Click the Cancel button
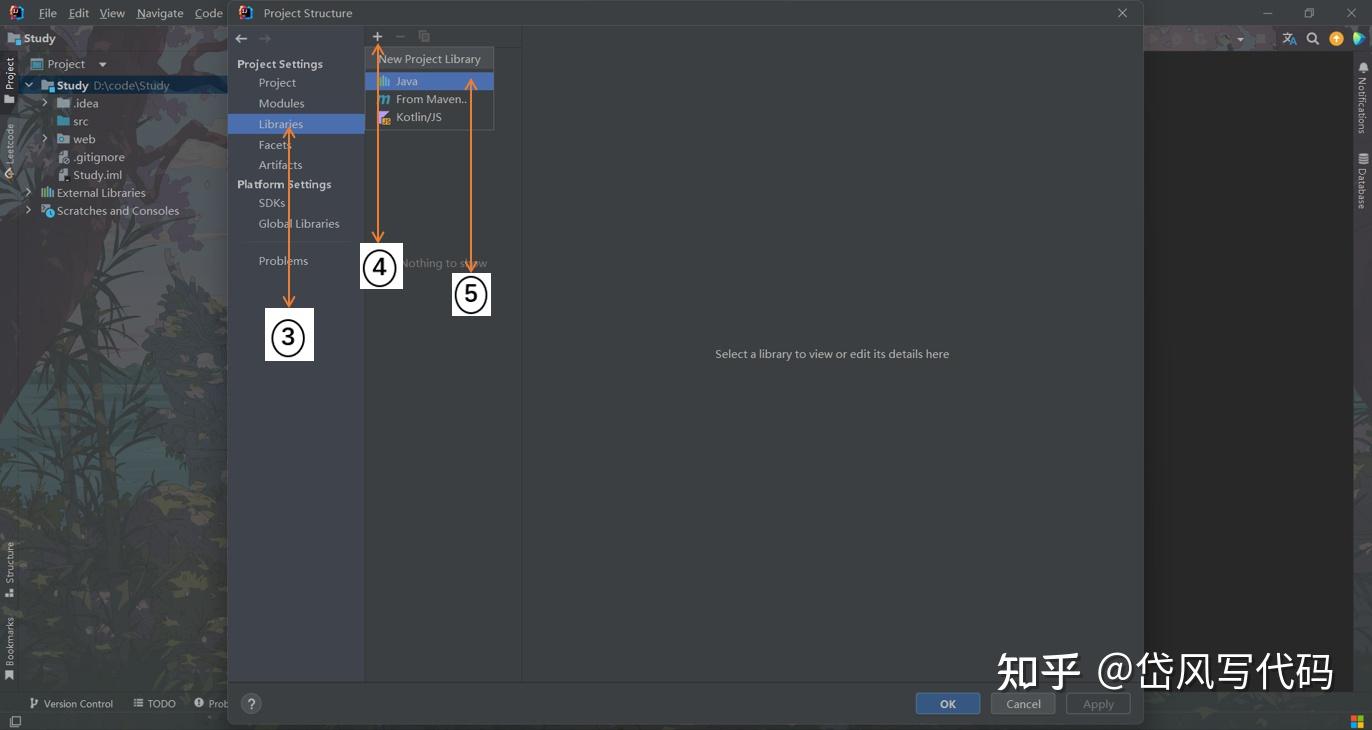Viewport: 1372px width, 730px height. point(1022,703)
